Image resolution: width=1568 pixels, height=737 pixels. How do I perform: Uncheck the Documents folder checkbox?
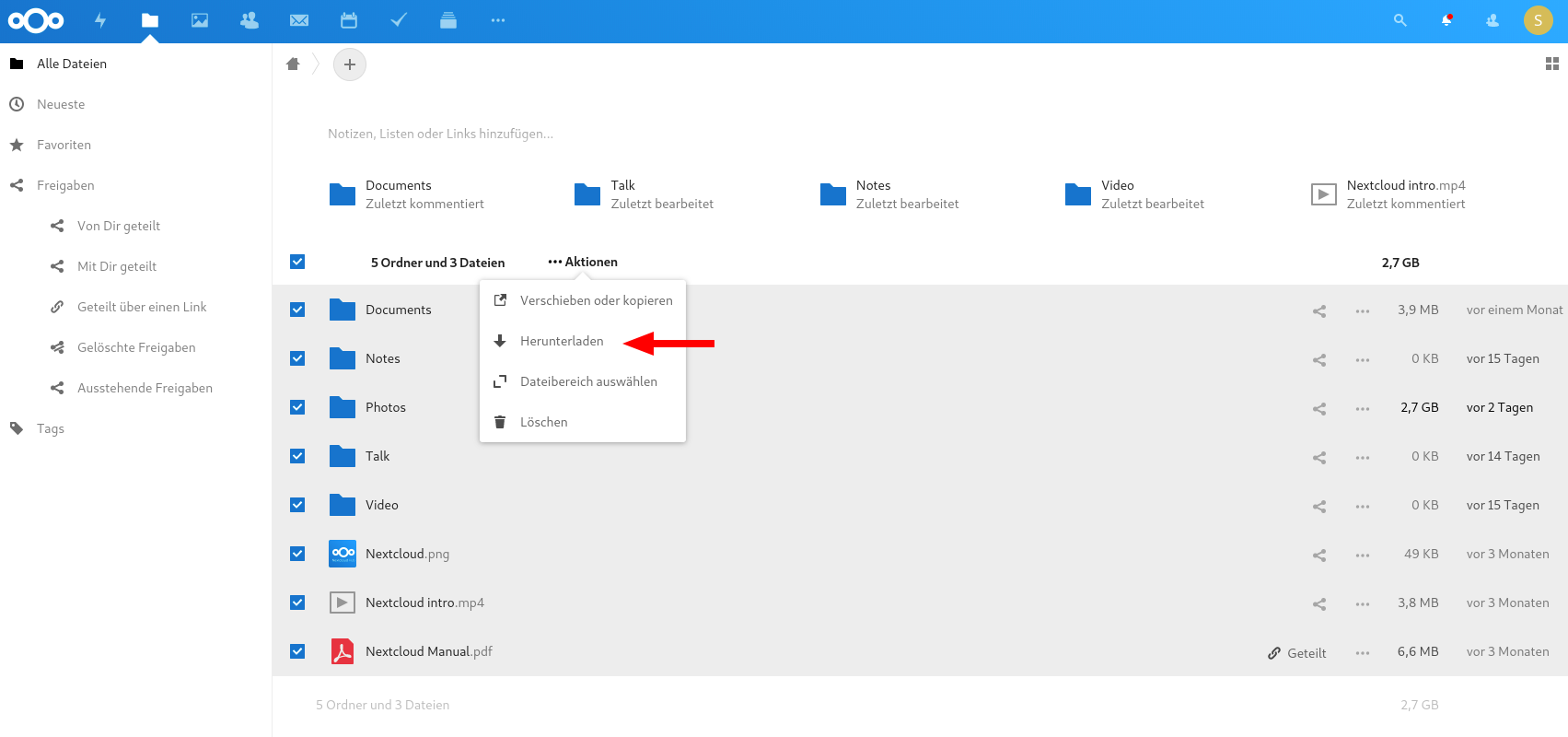coord(297,310)
